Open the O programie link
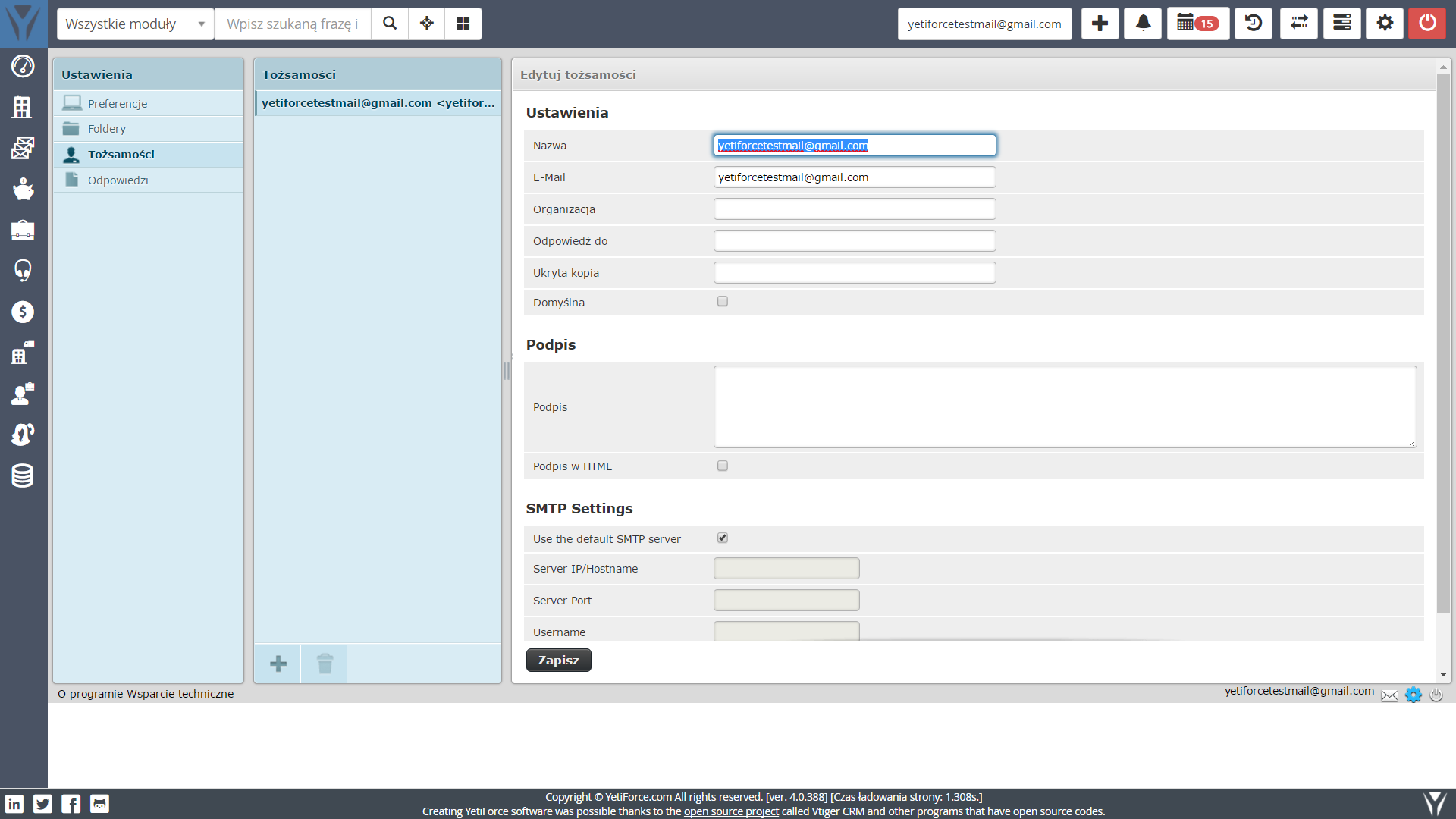This screenshot has height=819, width=1456. click(90, 694)
